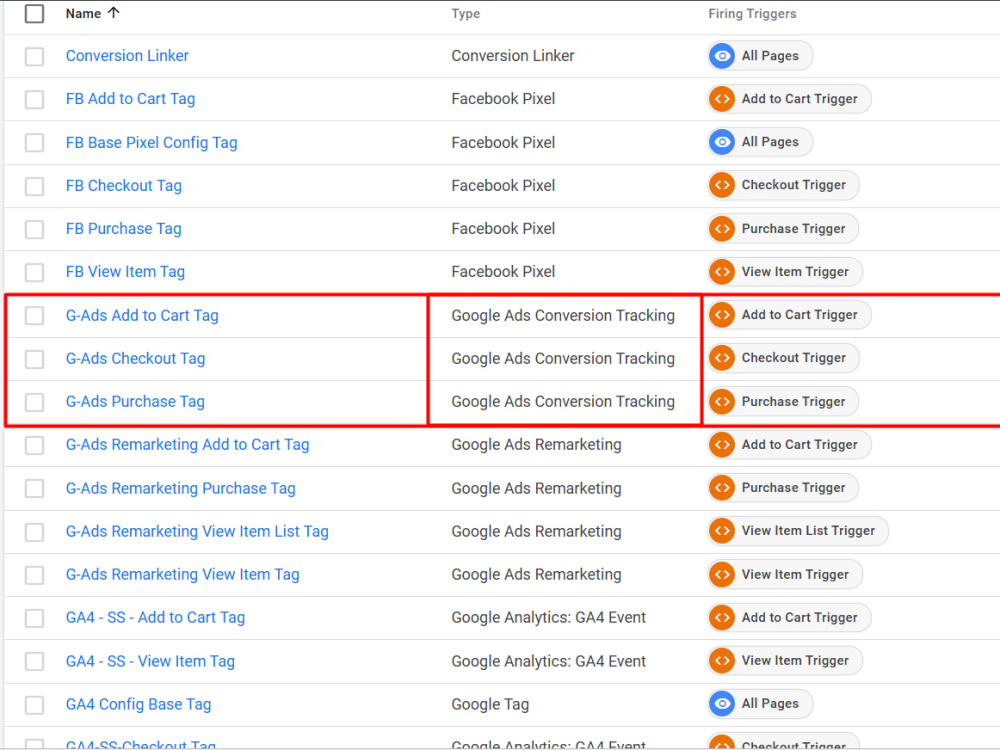
Task: Check the FB Add to Cart Tag checkbox
Action: pos(34,99)
